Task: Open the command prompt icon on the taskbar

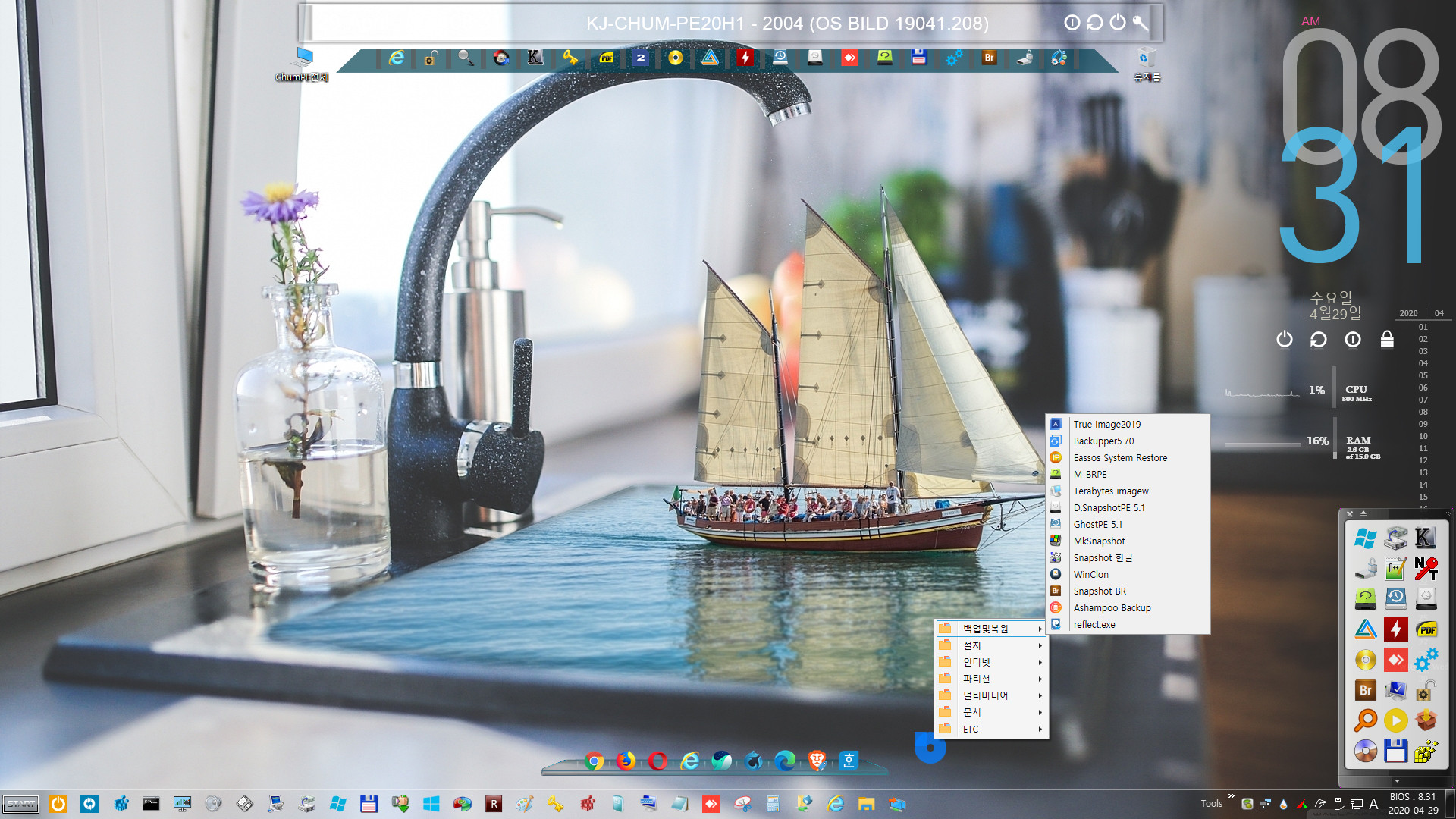Action: tap(151, 804)
